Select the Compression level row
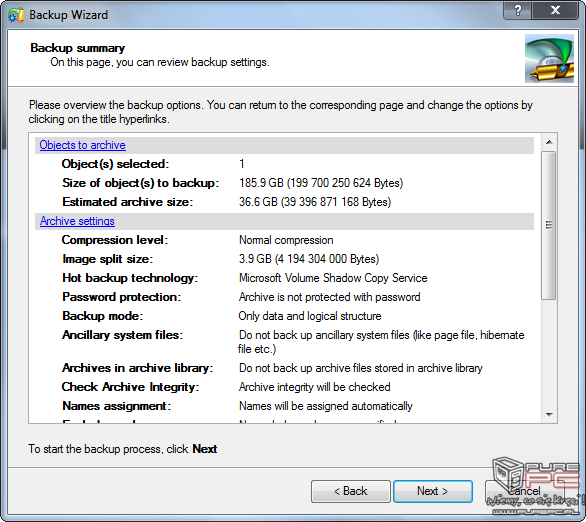586x522 pixels. tap(284, 240)
